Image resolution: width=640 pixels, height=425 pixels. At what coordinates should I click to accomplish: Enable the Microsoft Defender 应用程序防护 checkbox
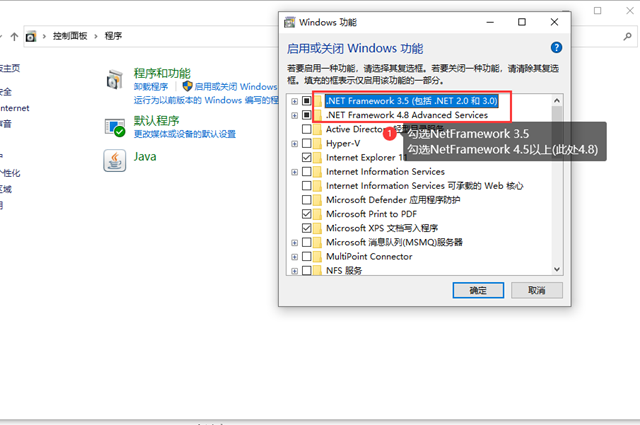[307, 200]
